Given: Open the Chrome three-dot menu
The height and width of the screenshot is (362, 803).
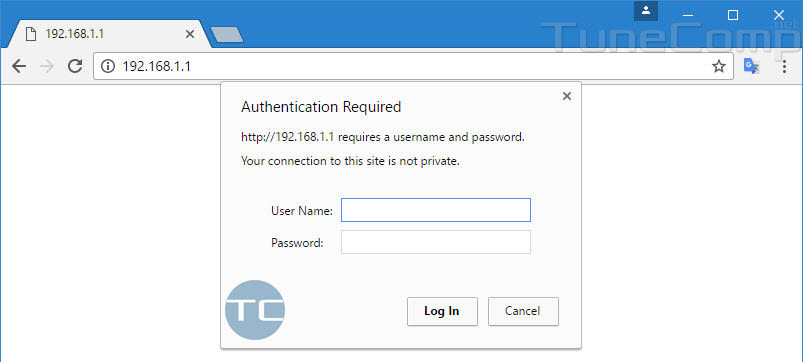Looking at the screenshot, I should click(x=784, y=66).
